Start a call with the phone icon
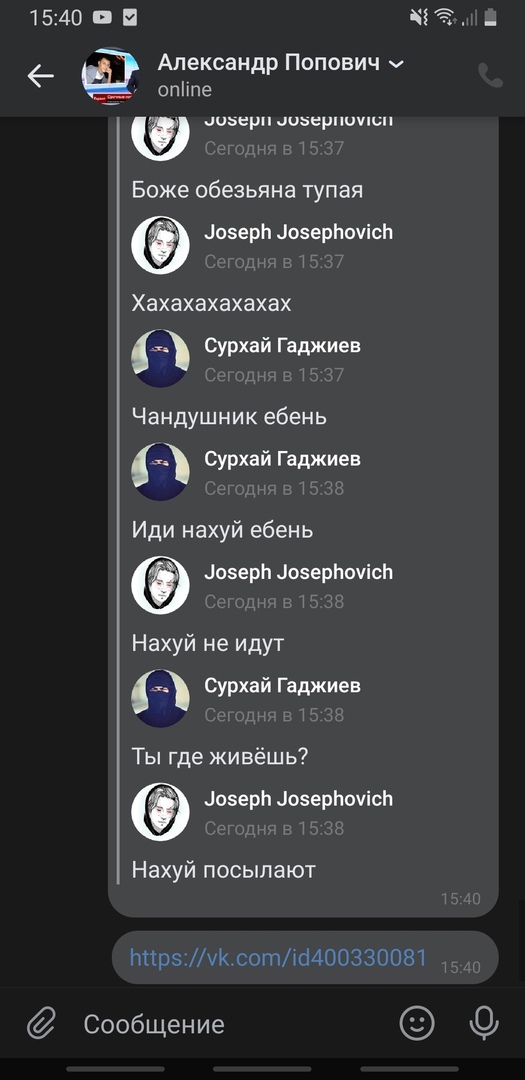The height and width of the screenshot is (1080, 525). [491, 76]
